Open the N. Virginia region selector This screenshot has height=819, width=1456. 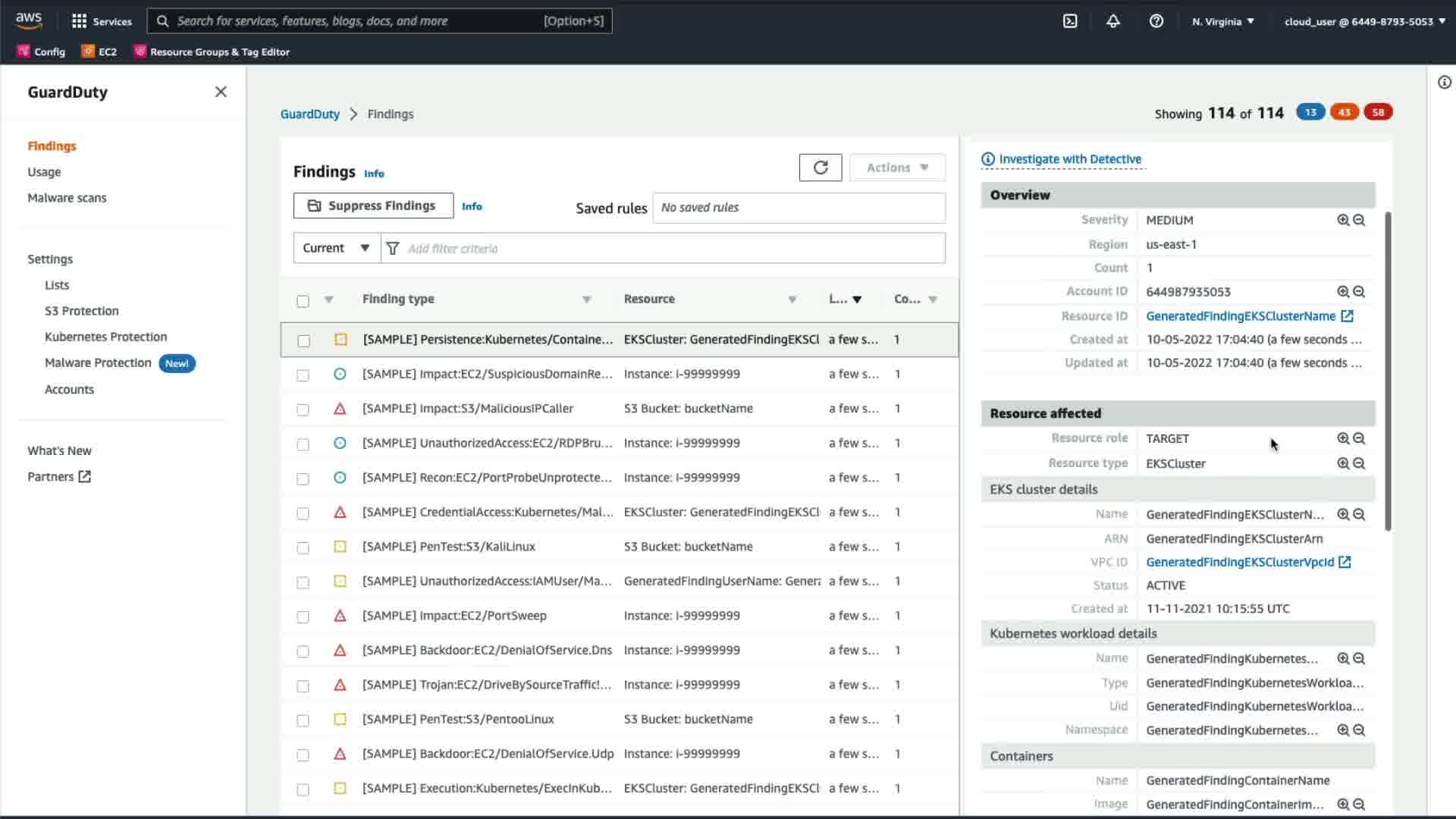click(x=1222, y=21)
